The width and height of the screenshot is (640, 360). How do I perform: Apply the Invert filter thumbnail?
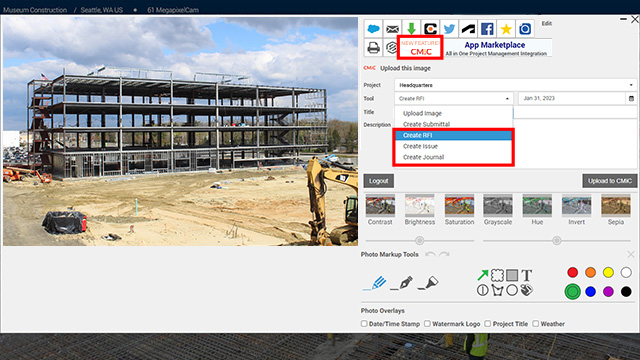coord(576,205)
